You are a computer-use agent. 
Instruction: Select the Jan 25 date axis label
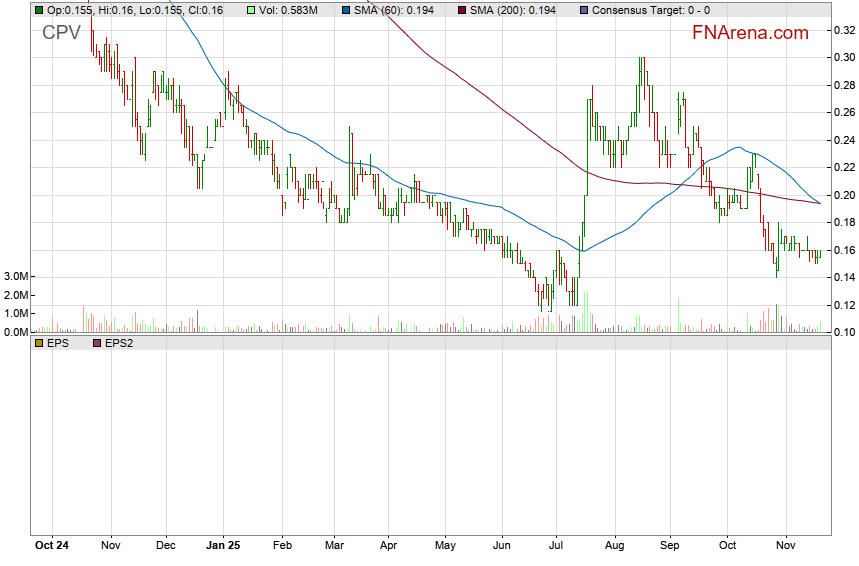(x=222, y=546)
